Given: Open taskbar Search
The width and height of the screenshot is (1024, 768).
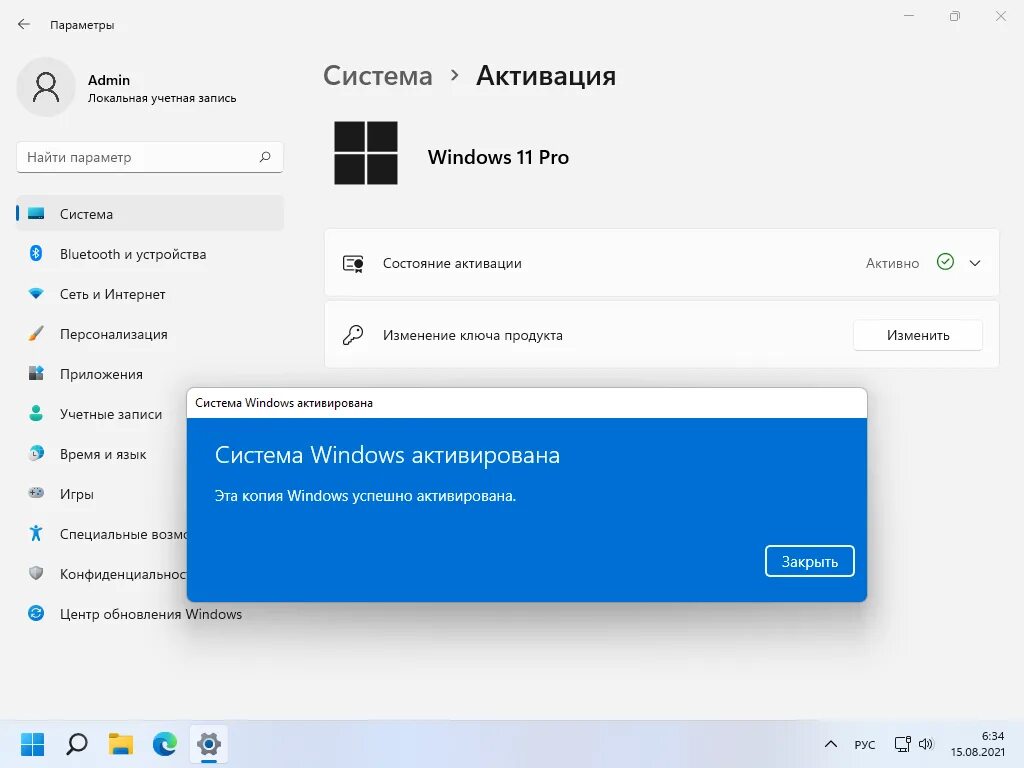Looking at the screenshot, I should click(x=76, y=744).
